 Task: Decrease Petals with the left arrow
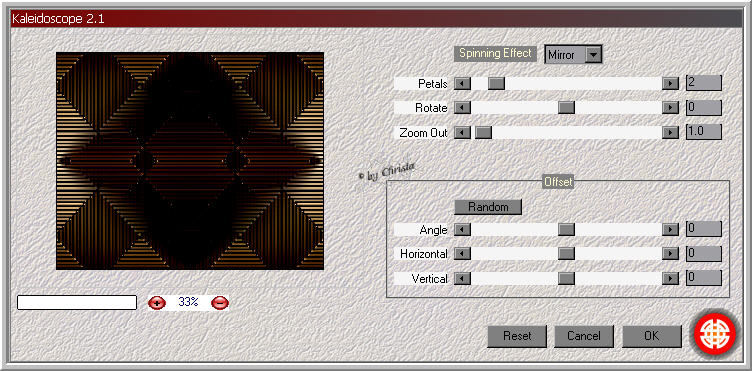point(462,83)
